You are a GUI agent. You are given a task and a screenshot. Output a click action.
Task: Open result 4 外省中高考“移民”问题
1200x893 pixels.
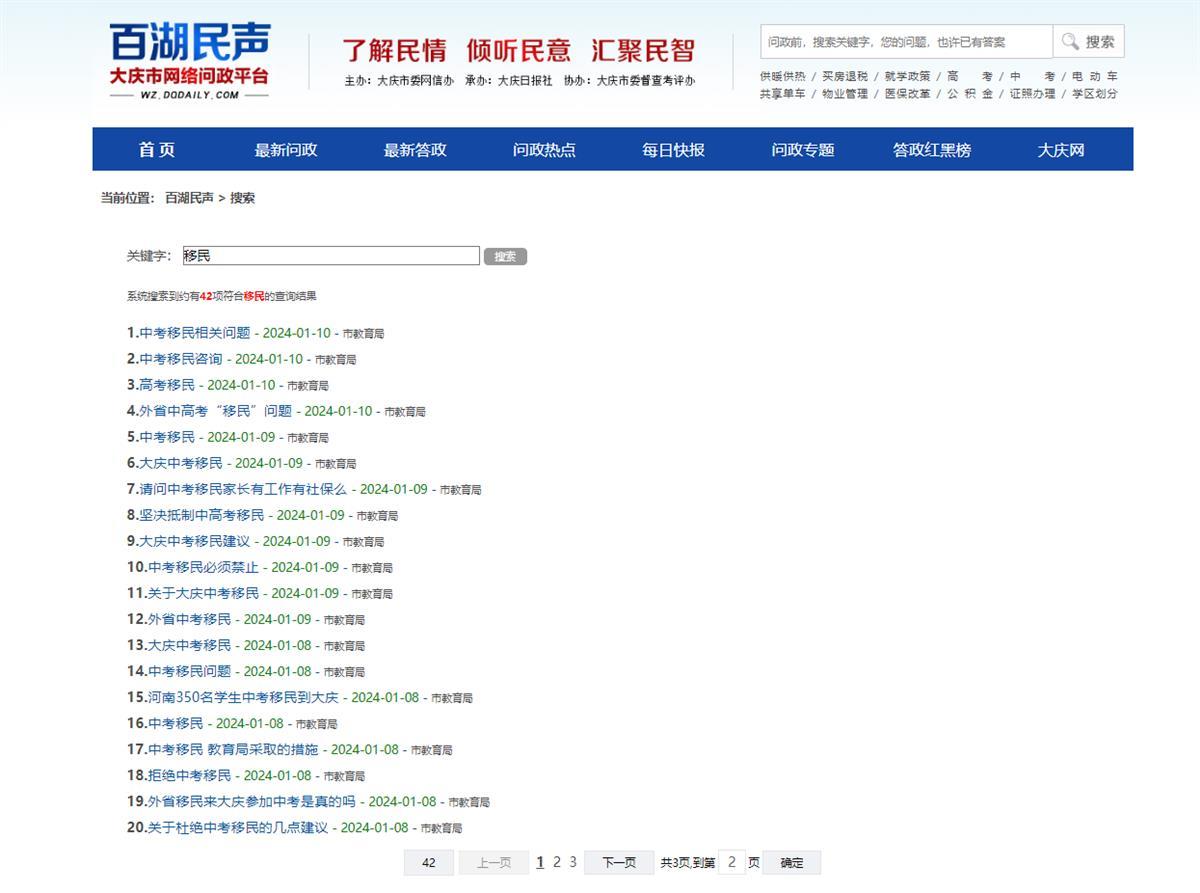216,411
